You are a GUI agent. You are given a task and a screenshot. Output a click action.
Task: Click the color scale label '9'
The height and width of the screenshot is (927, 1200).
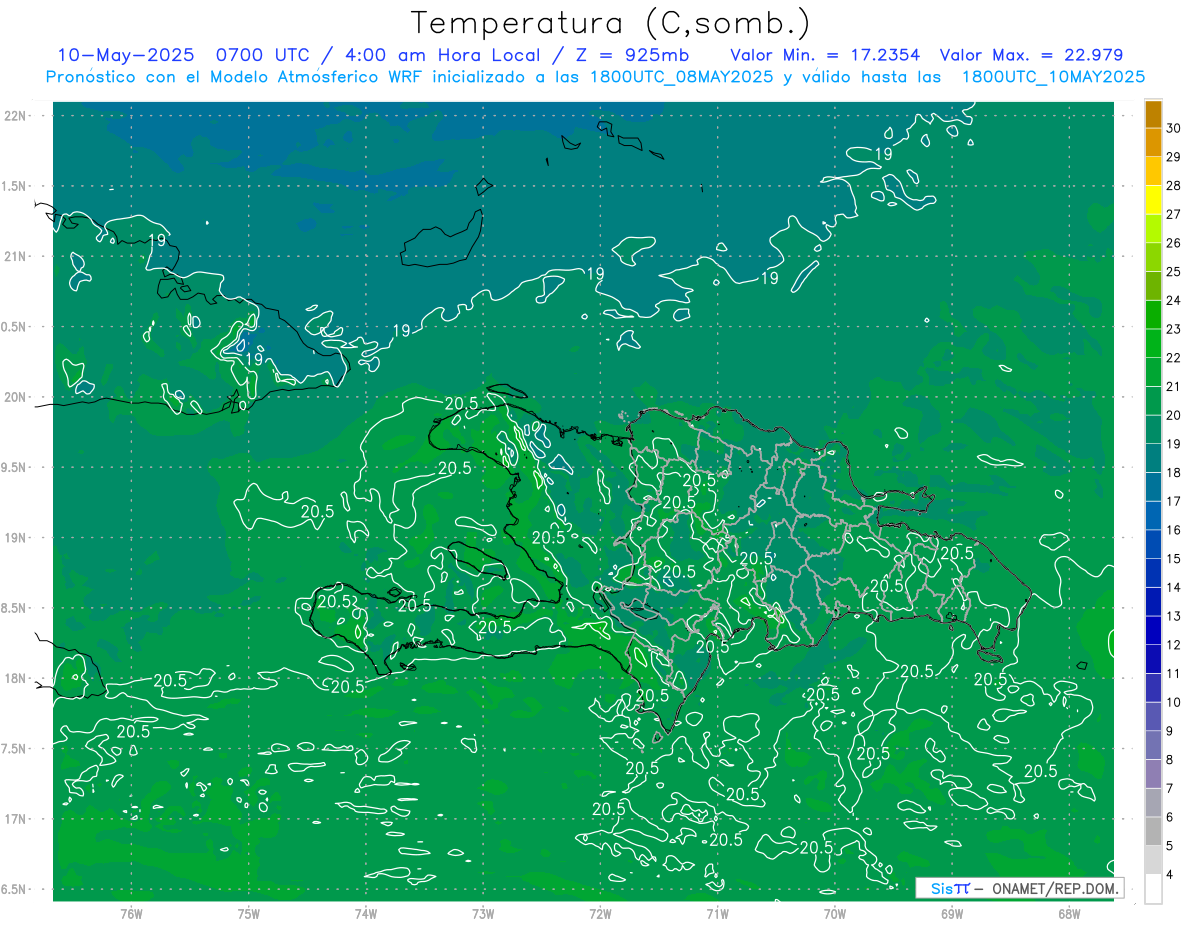coord(1170,731)
